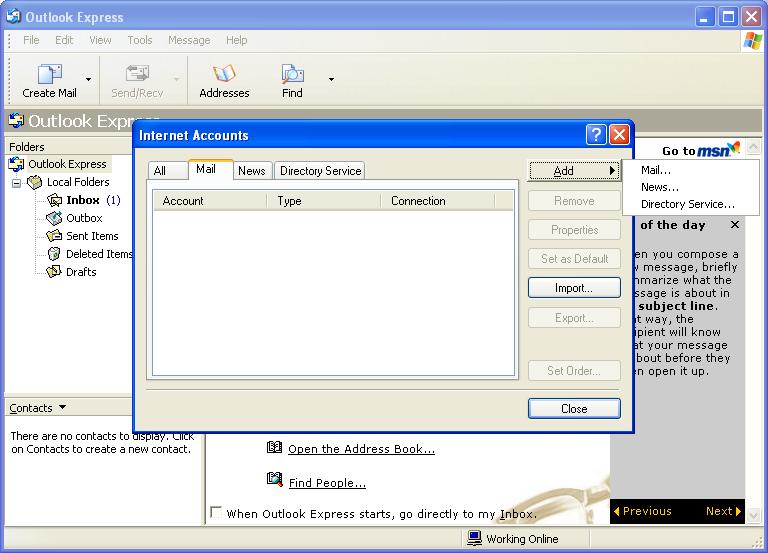The width and height of the screenshot is (768, 553).
Task: Click the Deleted Items folder icon
Action: tap(54, 254)
